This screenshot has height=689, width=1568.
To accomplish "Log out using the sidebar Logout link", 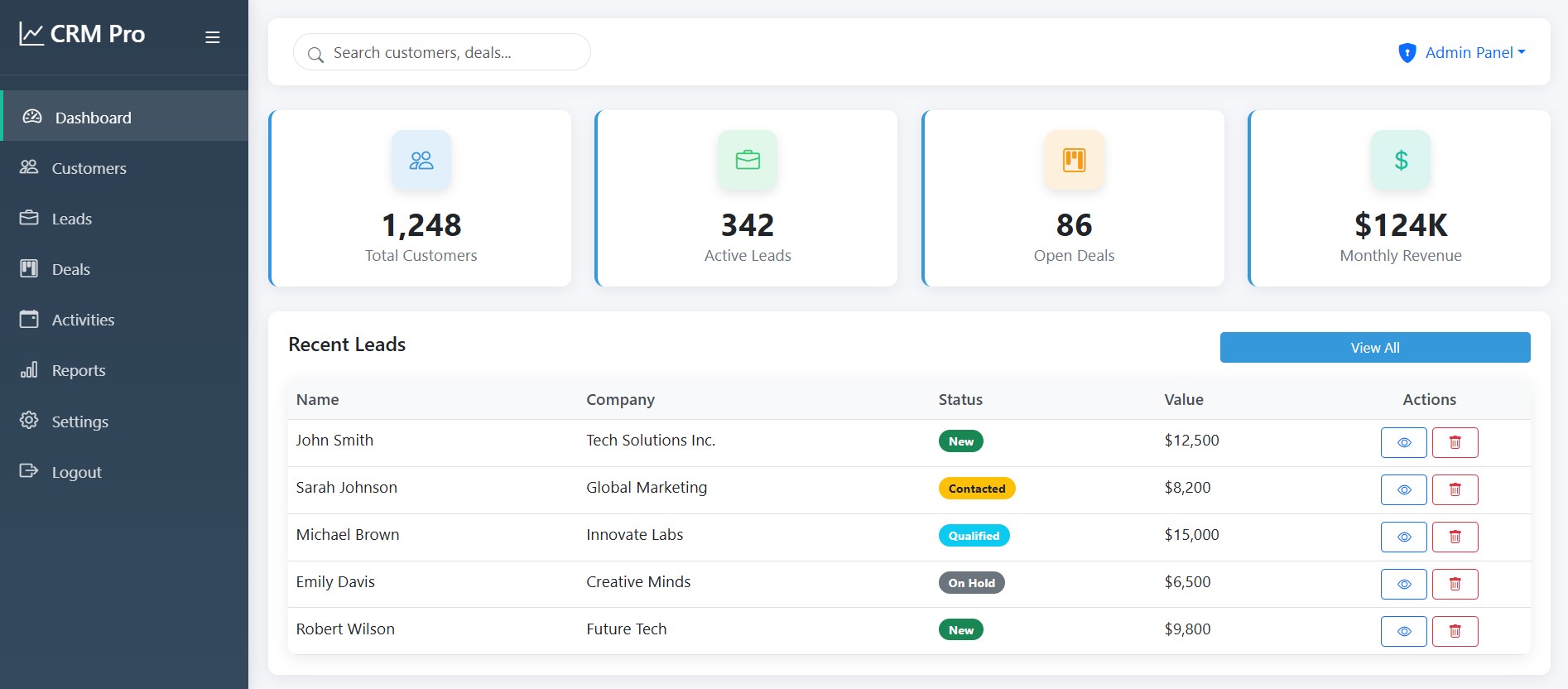I will point(76,472).
